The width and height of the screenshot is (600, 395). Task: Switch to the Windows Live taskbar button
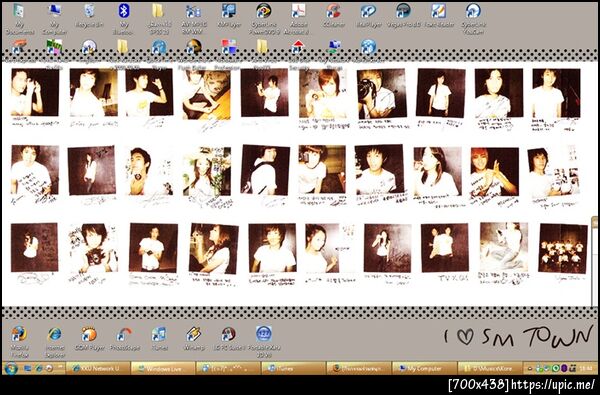(163, 368)
